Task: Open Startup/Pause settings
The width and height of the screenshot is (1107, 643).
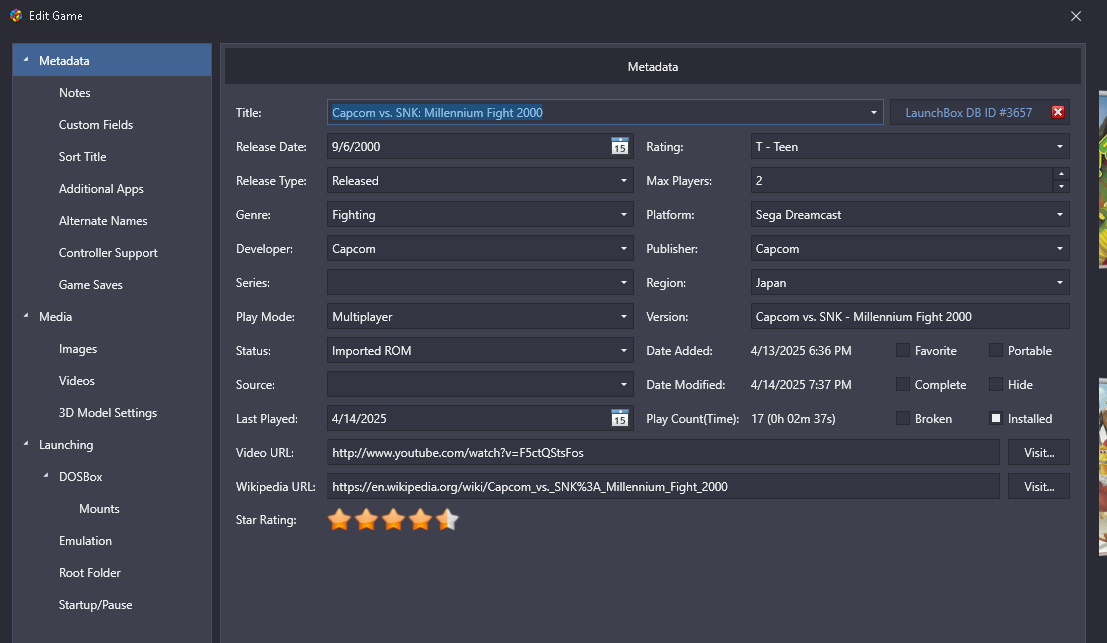Action: (95, 605)
